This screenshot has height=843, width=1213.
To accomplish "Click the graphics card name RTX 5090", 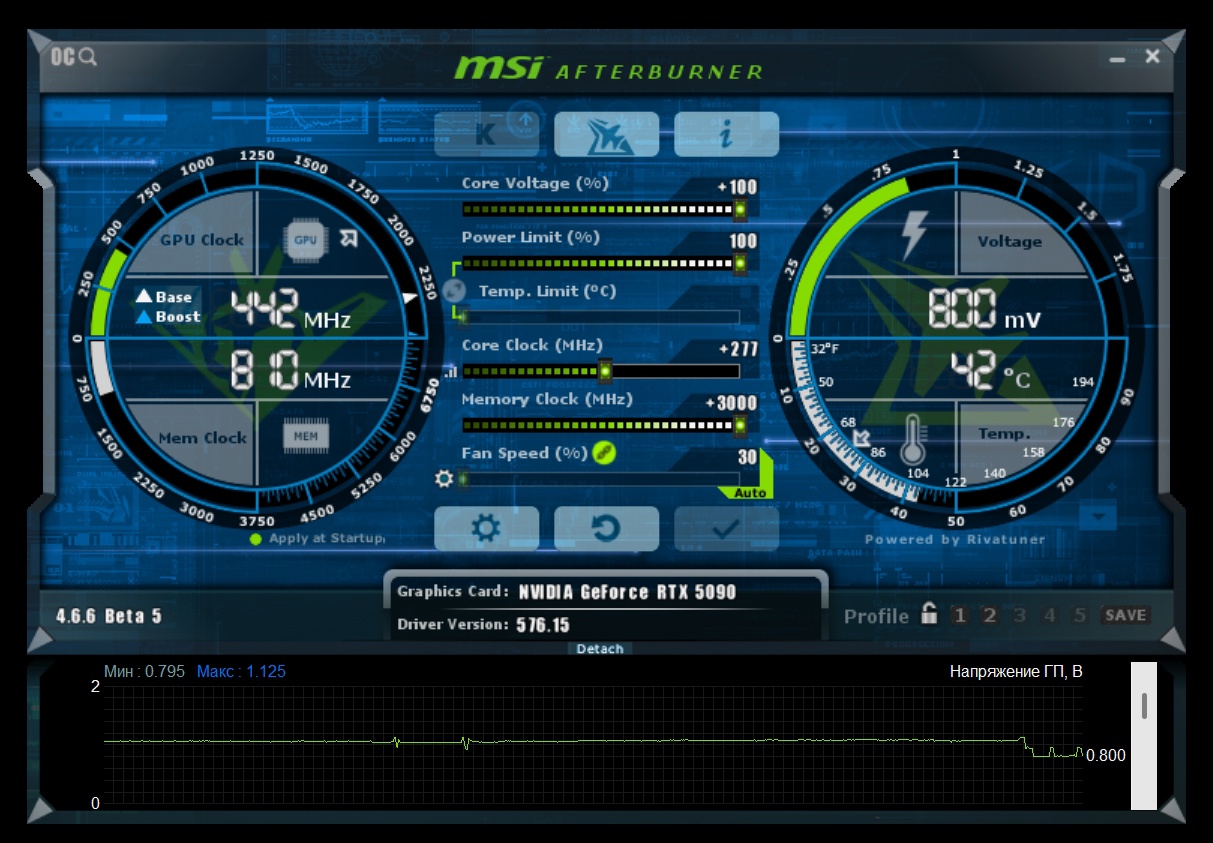I will [627, 592].
